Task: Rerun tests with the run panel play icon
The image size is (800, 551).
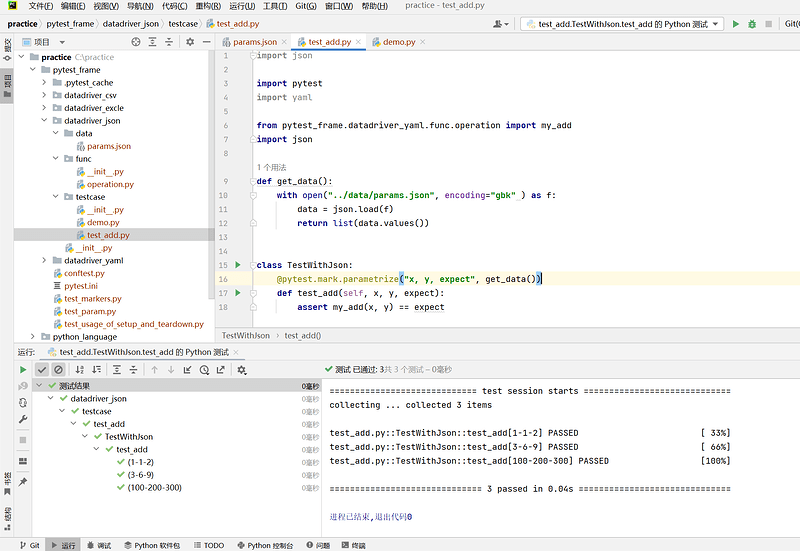Action: tap(23, 369)
